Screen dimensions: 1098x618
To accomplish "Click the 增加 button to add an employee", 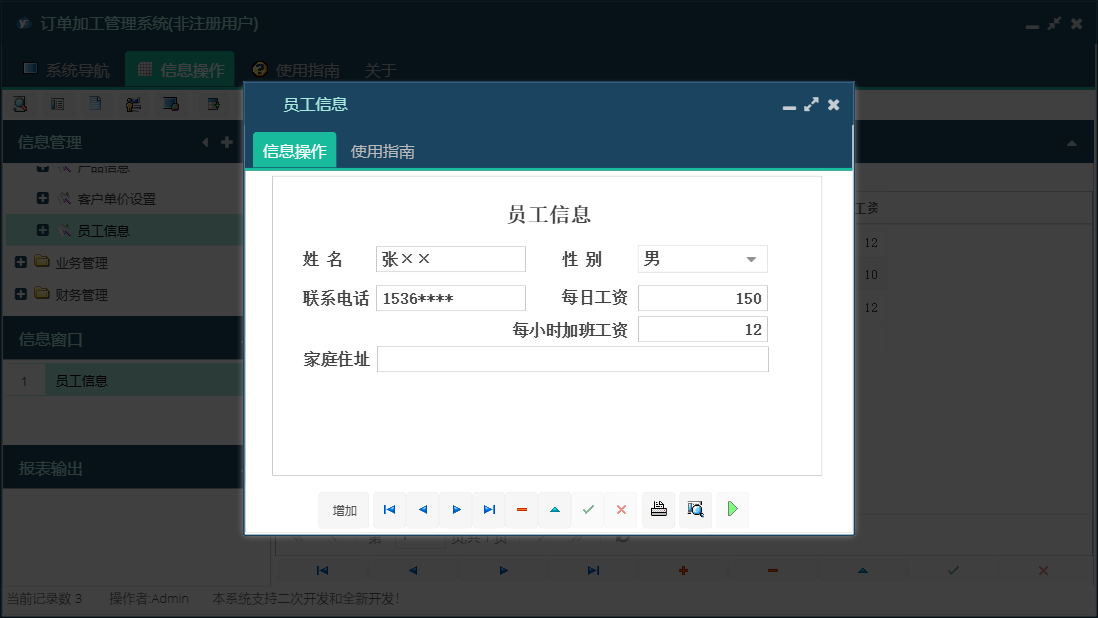I will point(343,509).
